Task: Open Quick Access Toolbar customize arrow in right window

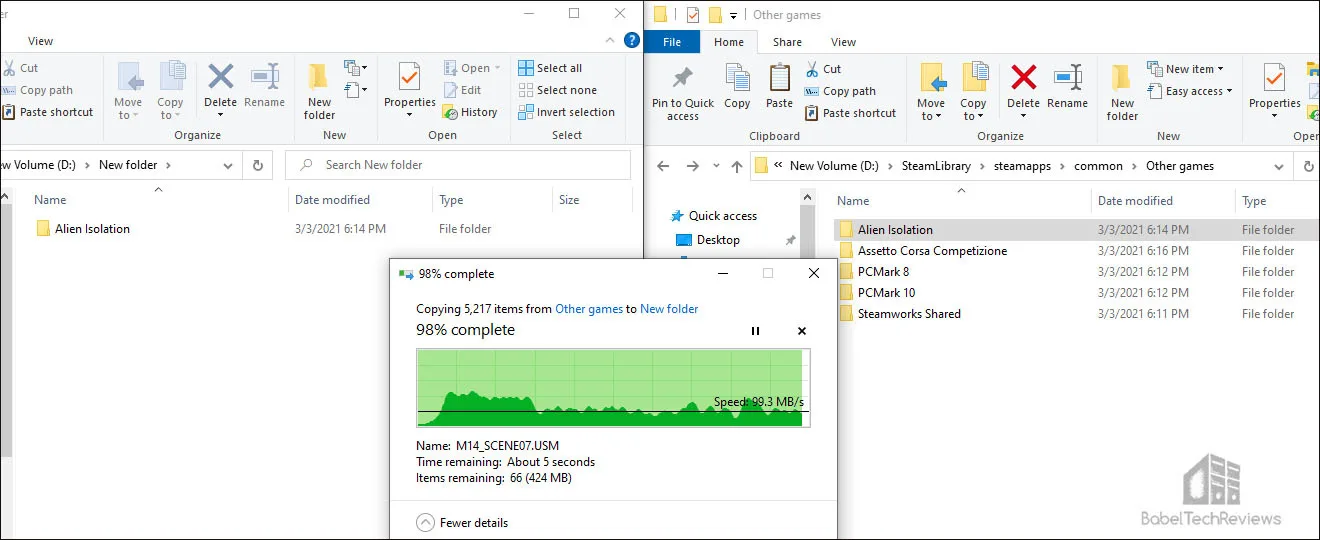Action: (734, 15)
